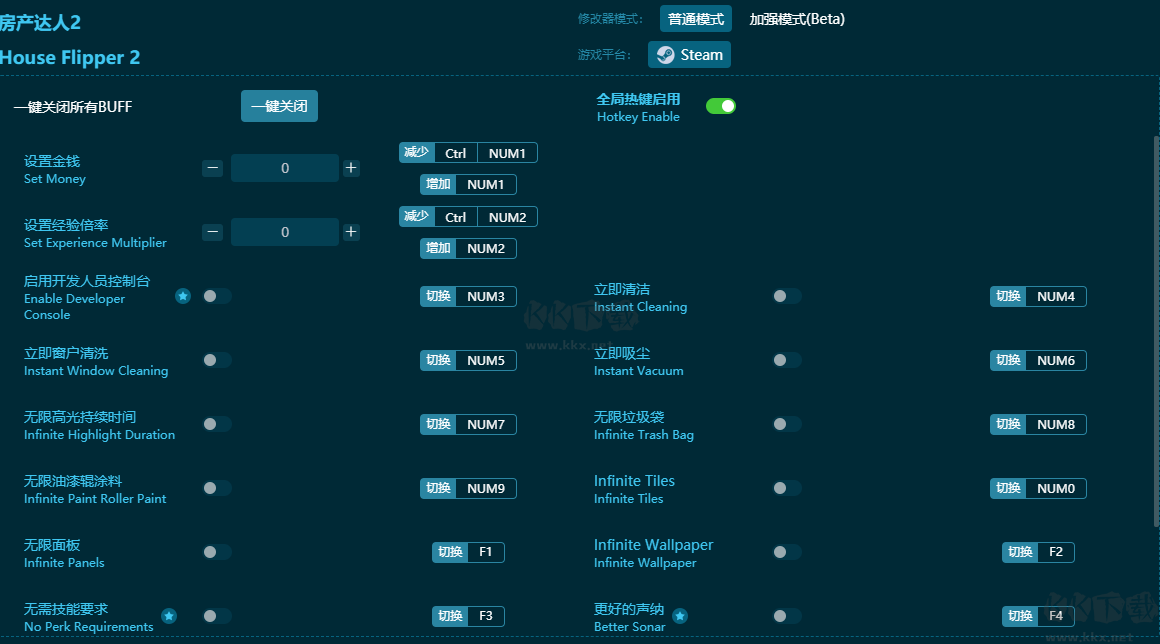Turn on Instant Cleaning toggle
Viewport: 1160px width, 644px height.
click(x=786, y=296)
